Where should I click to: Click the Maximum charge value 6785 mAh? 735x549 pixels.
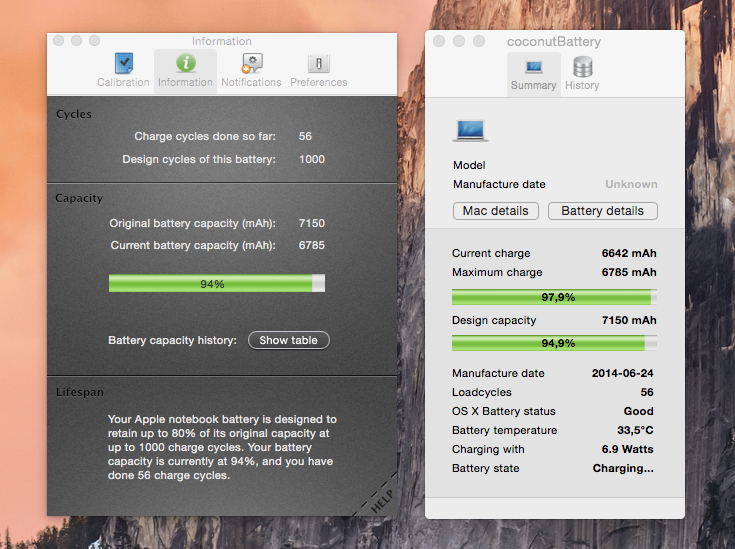[629, 272]
